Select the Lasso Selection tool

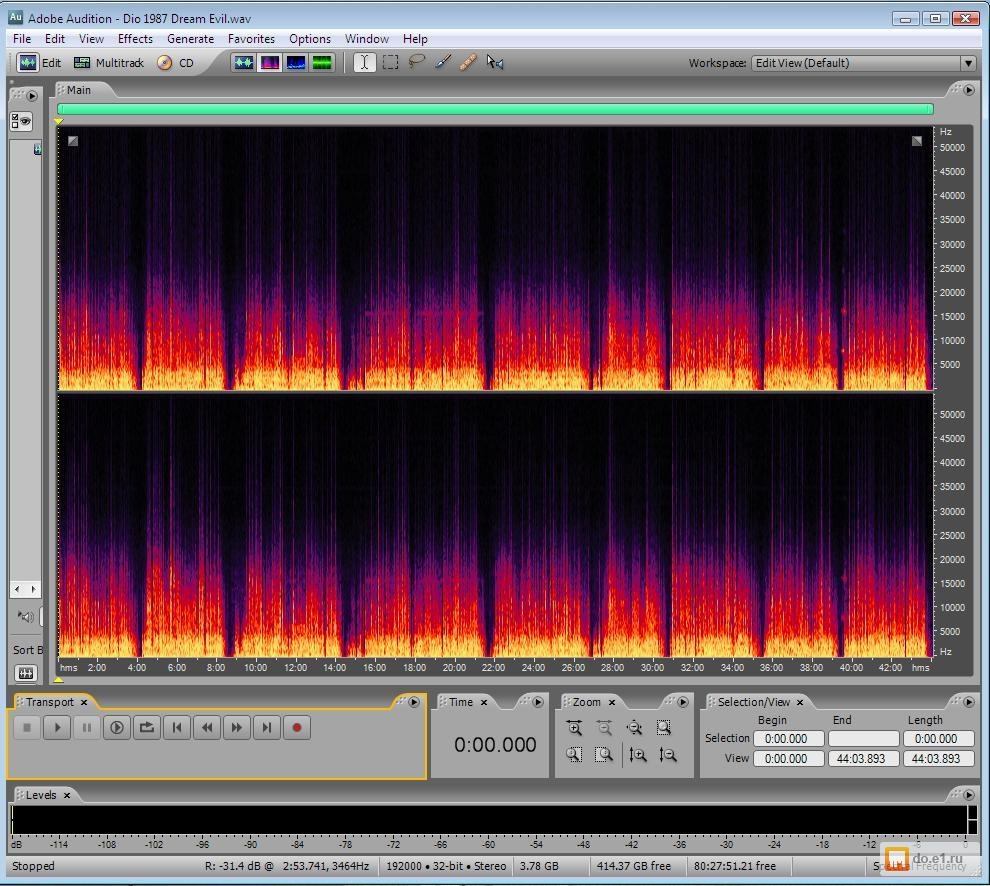click(x=416, y=63)
